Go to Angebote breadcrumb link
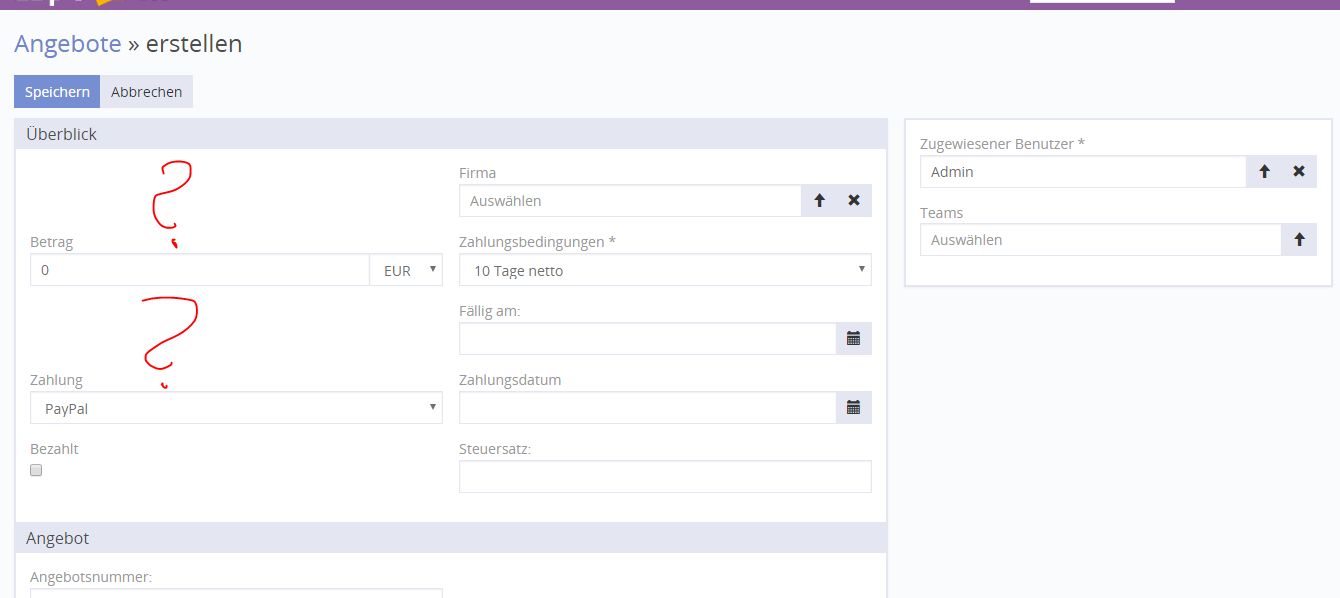The height and width of the screenshot is (598, 1340). tap(68, 44)
